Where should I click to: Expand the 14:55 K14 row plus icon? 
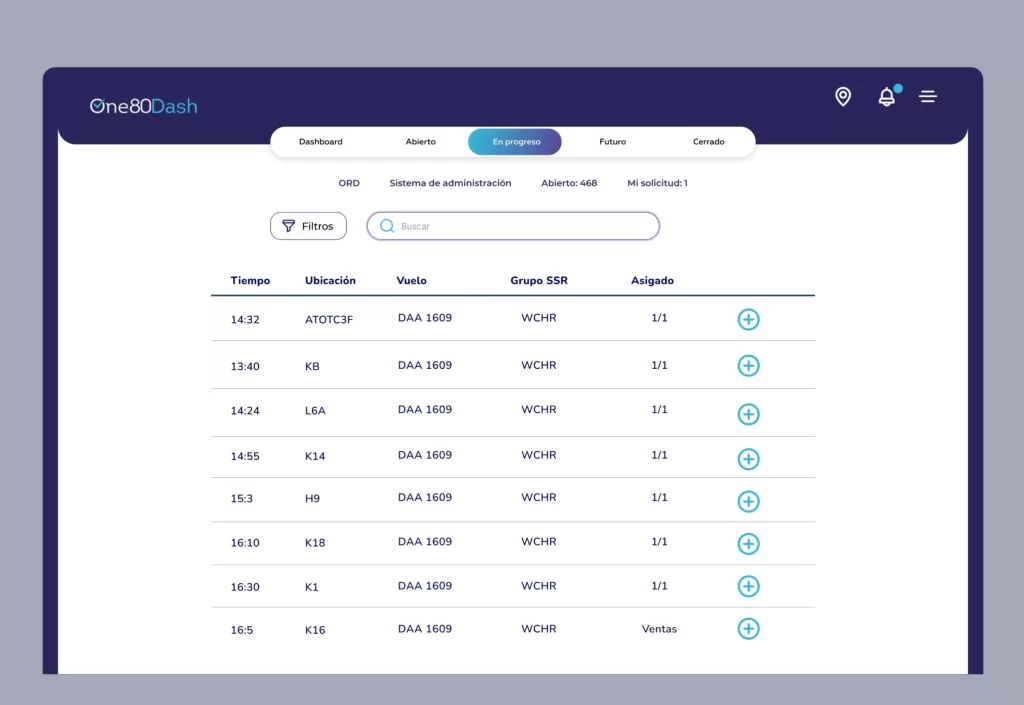point(748,459)
